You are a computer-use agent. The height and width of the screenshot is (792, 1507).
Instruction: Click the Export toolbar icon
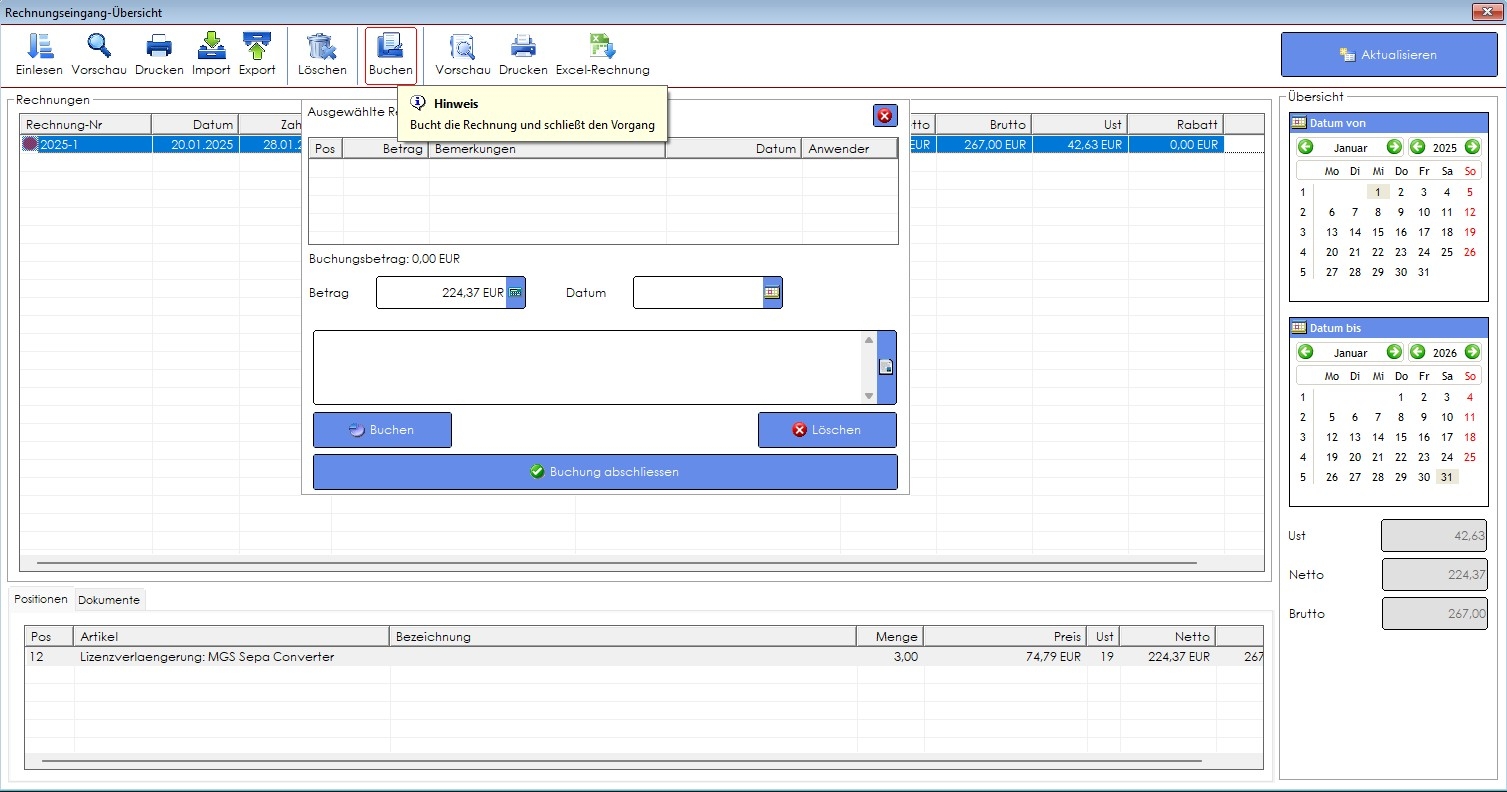click(257, 55)
